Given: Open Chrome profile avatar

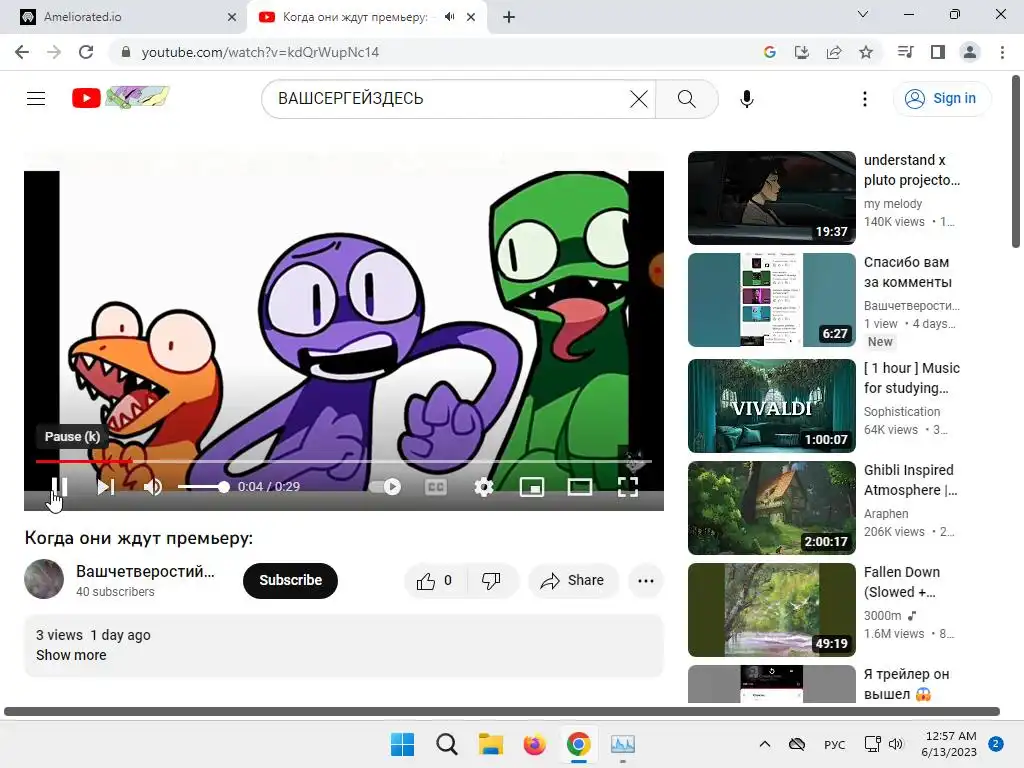Looking at the screenshot, I should (970, 52).
